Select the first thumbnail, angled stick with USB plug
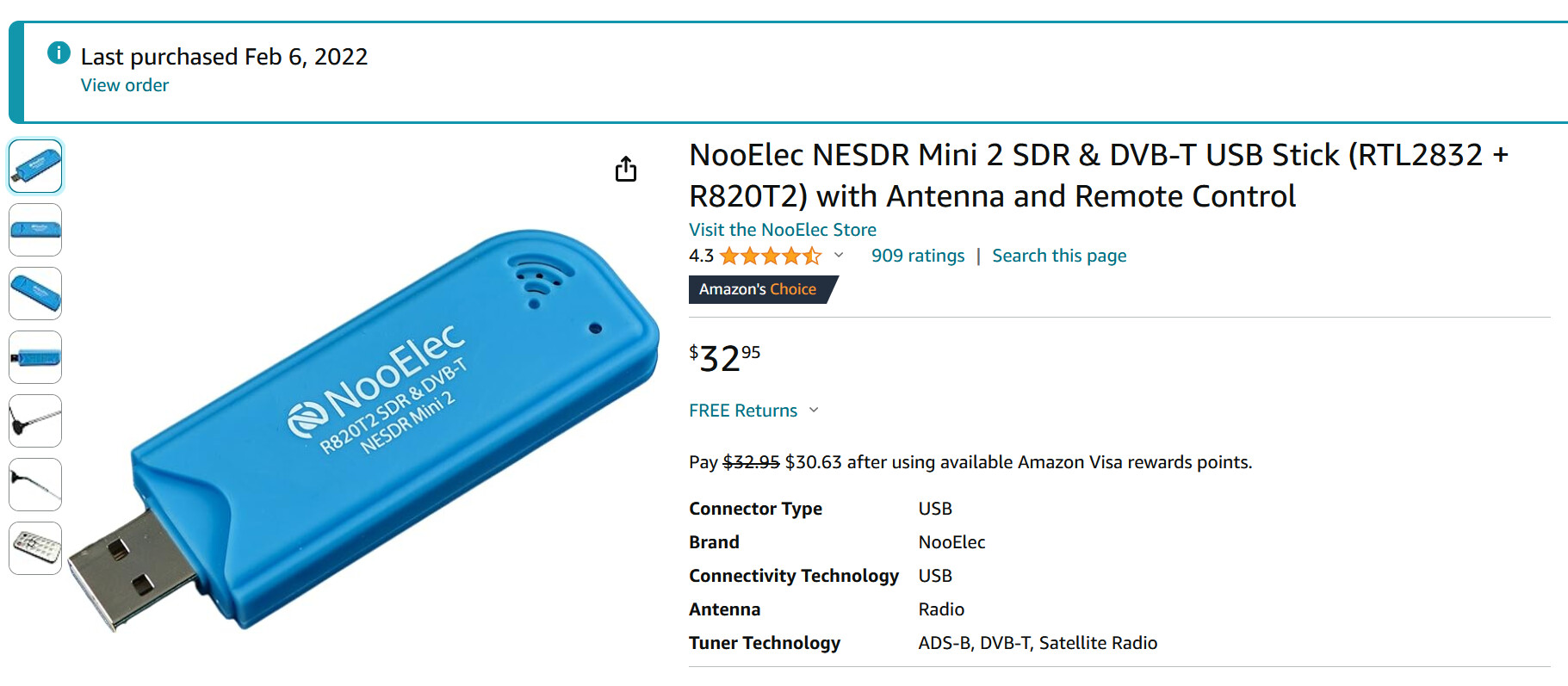 click(35, 166)
